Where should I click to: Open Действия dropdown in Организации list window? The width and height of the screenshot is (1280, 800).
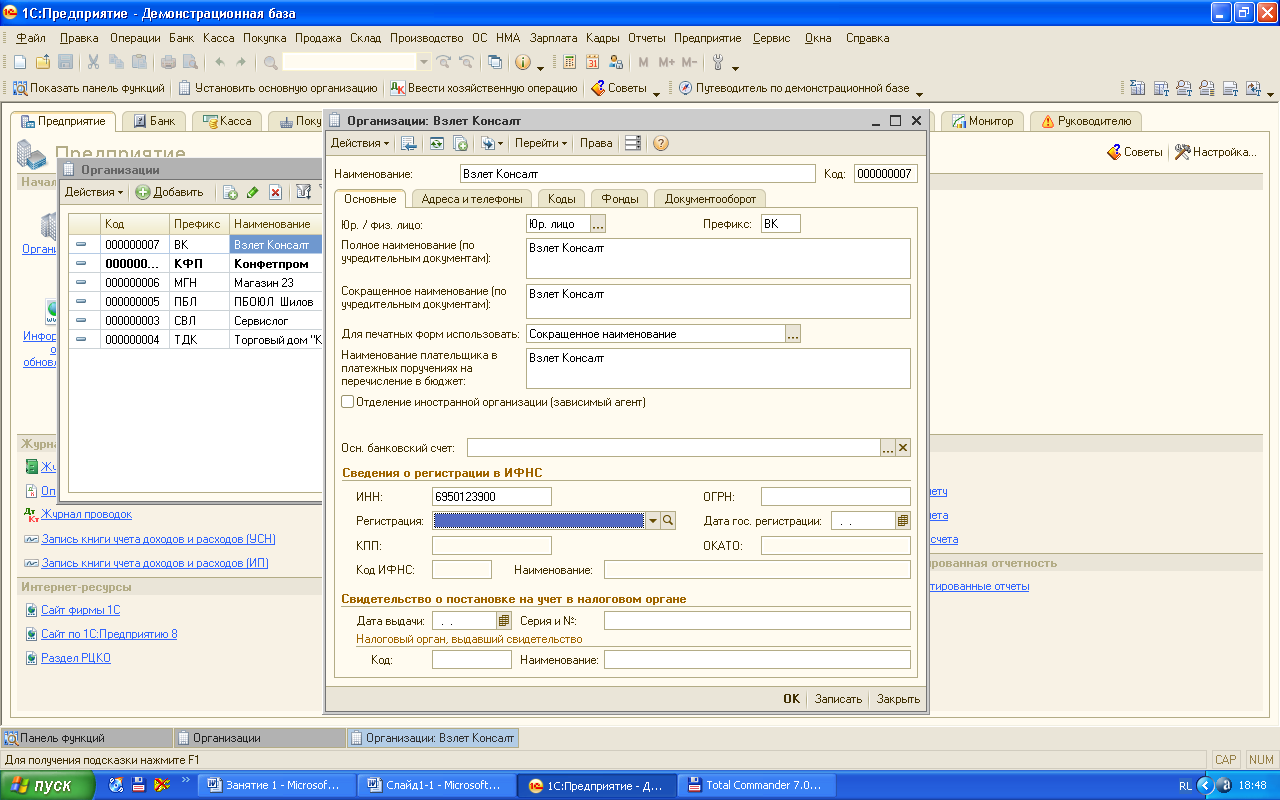point(94,192)
